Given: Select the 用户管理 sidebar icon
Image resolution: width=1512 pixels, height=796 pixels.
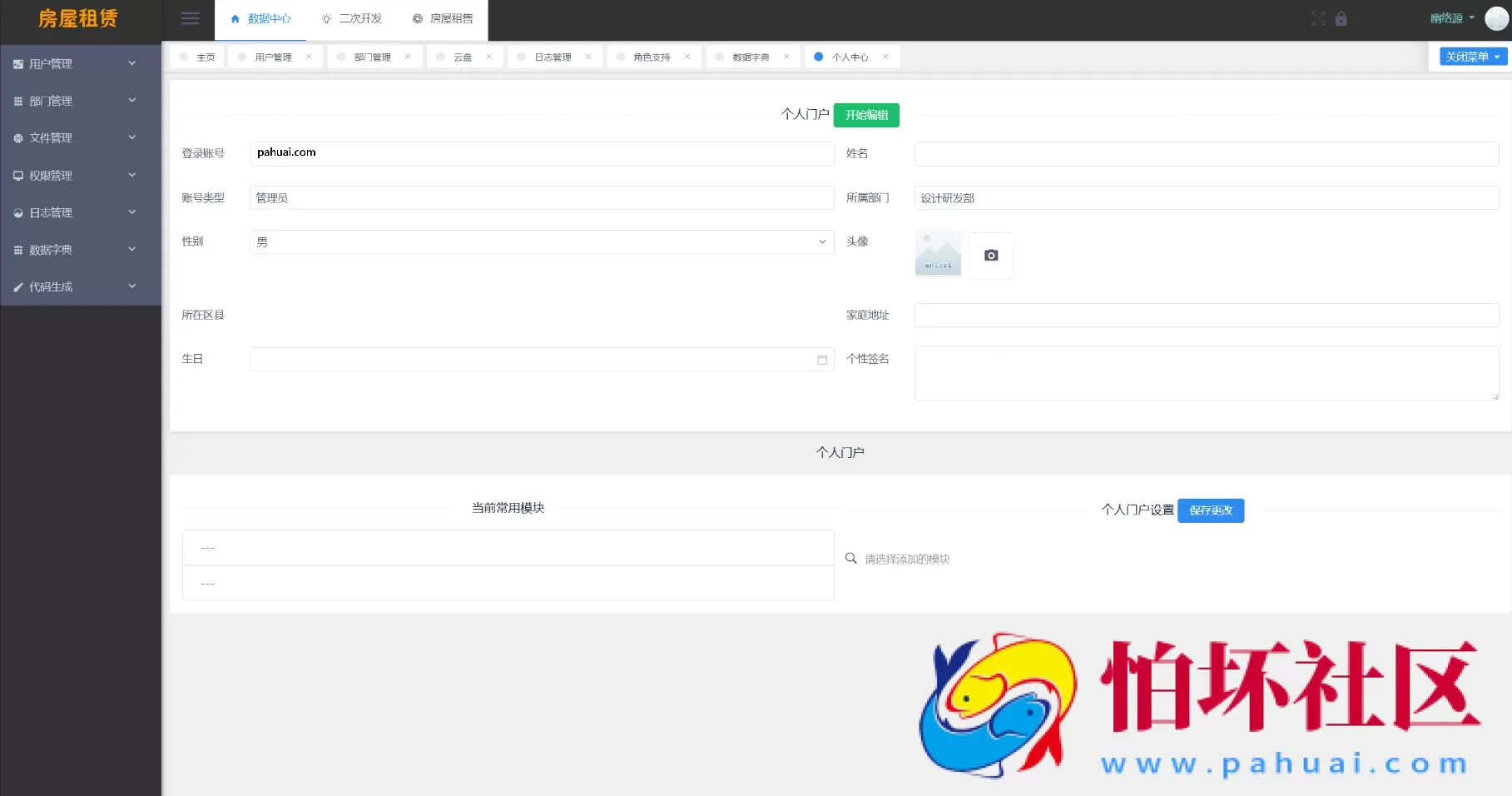Looking at the screenshot, I should [x=17, y=63].
